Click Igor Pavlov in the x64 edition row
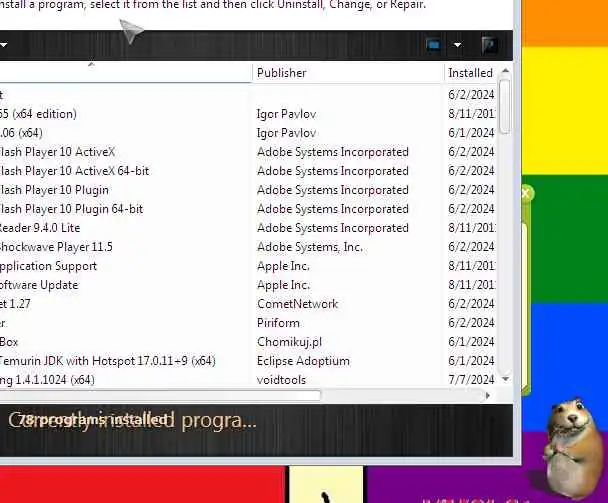This screenshot has height=503, width=608. click(286, 114)
